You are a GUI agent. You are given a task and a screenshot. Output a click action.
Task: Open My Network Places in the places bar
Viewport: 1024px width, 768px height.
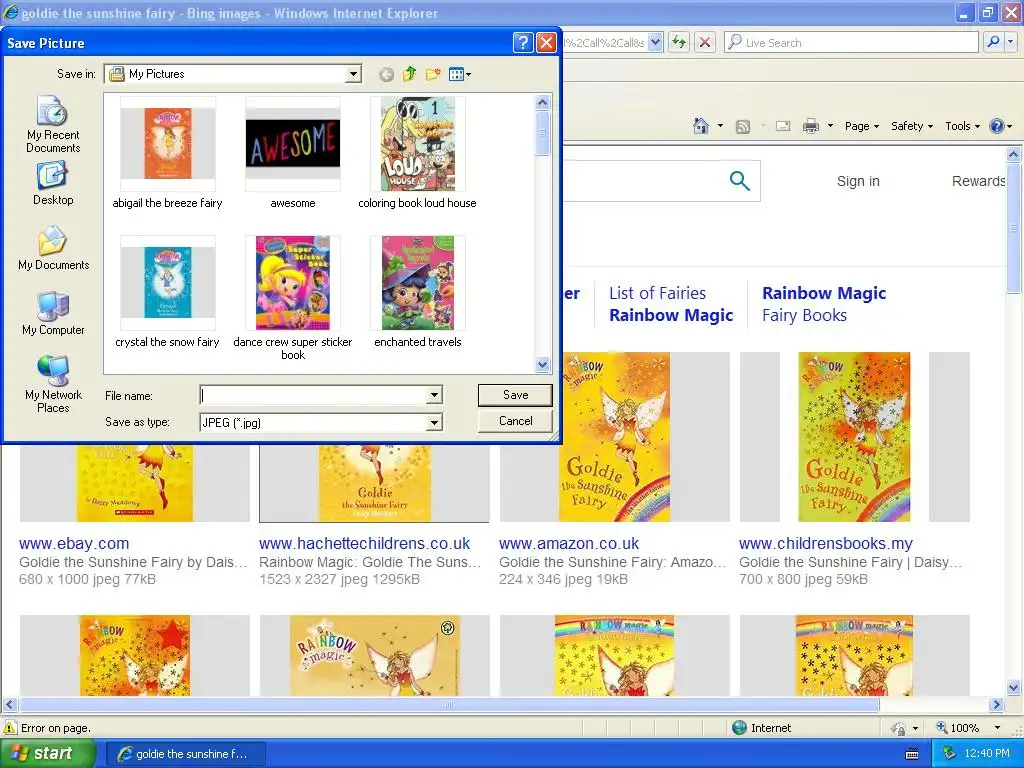[53, 384]
